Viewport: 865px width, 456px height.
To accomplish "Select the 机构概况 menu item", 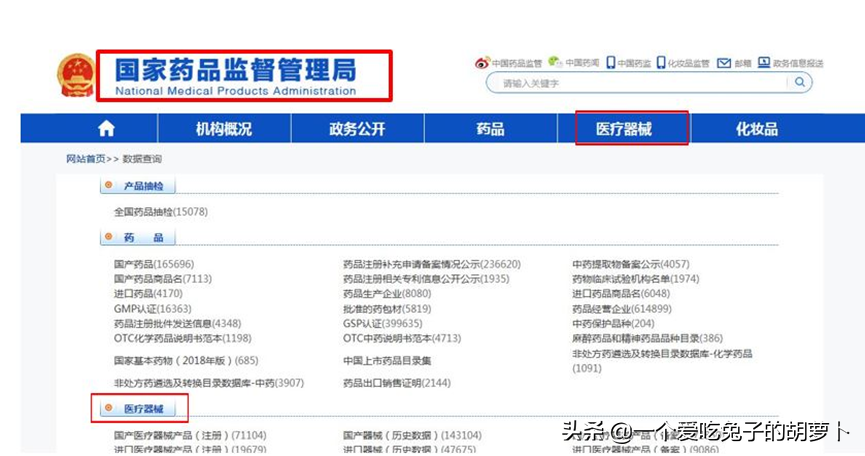I will (224, 129).
